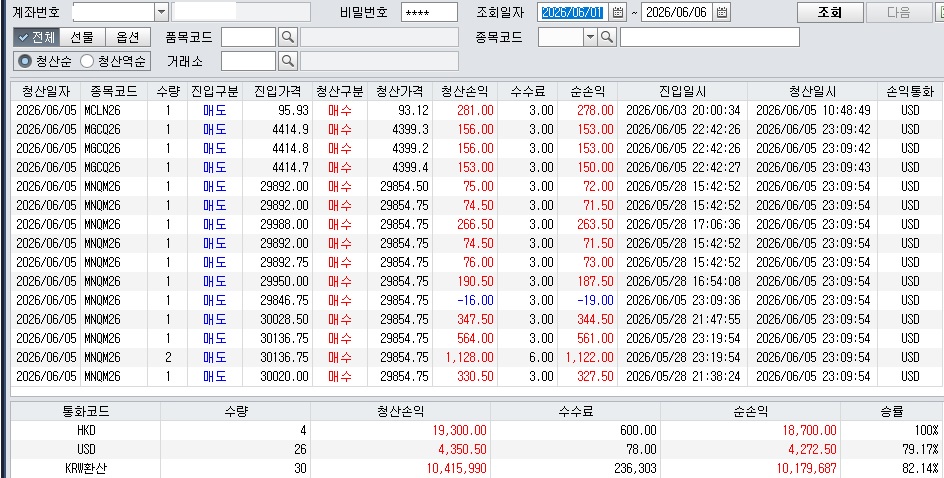
Task: Click exit time 2026/06/05 10:48:49
Action: click(812, 111)
